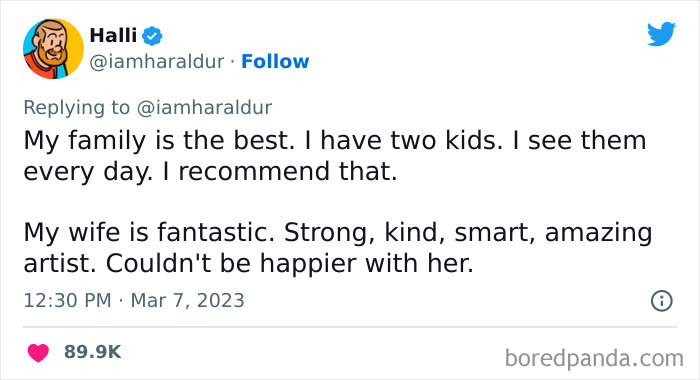Click @iamharaldur handle beside Follow

157,62
